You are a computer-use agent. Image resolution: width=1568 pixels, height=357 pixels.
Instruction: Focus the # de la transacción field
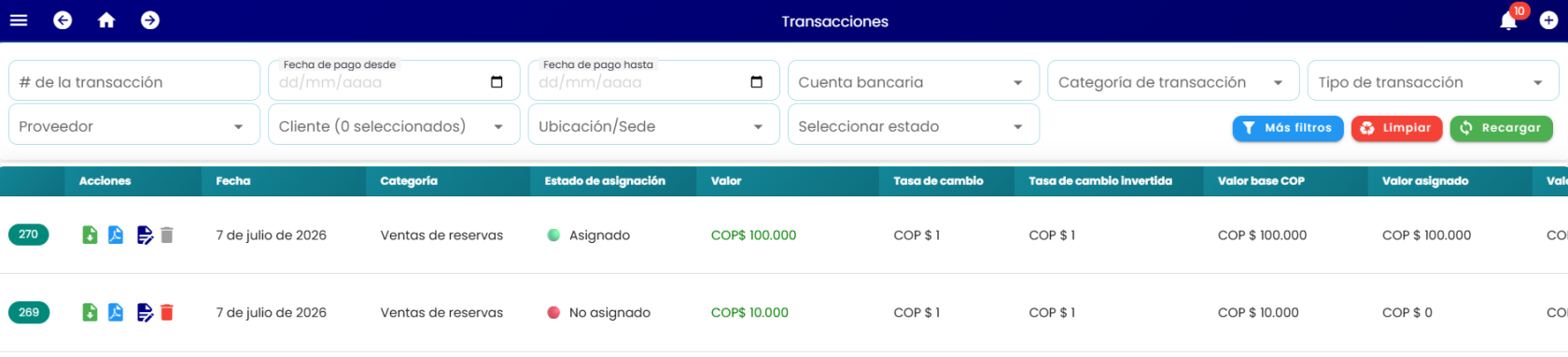pos(134,81)
